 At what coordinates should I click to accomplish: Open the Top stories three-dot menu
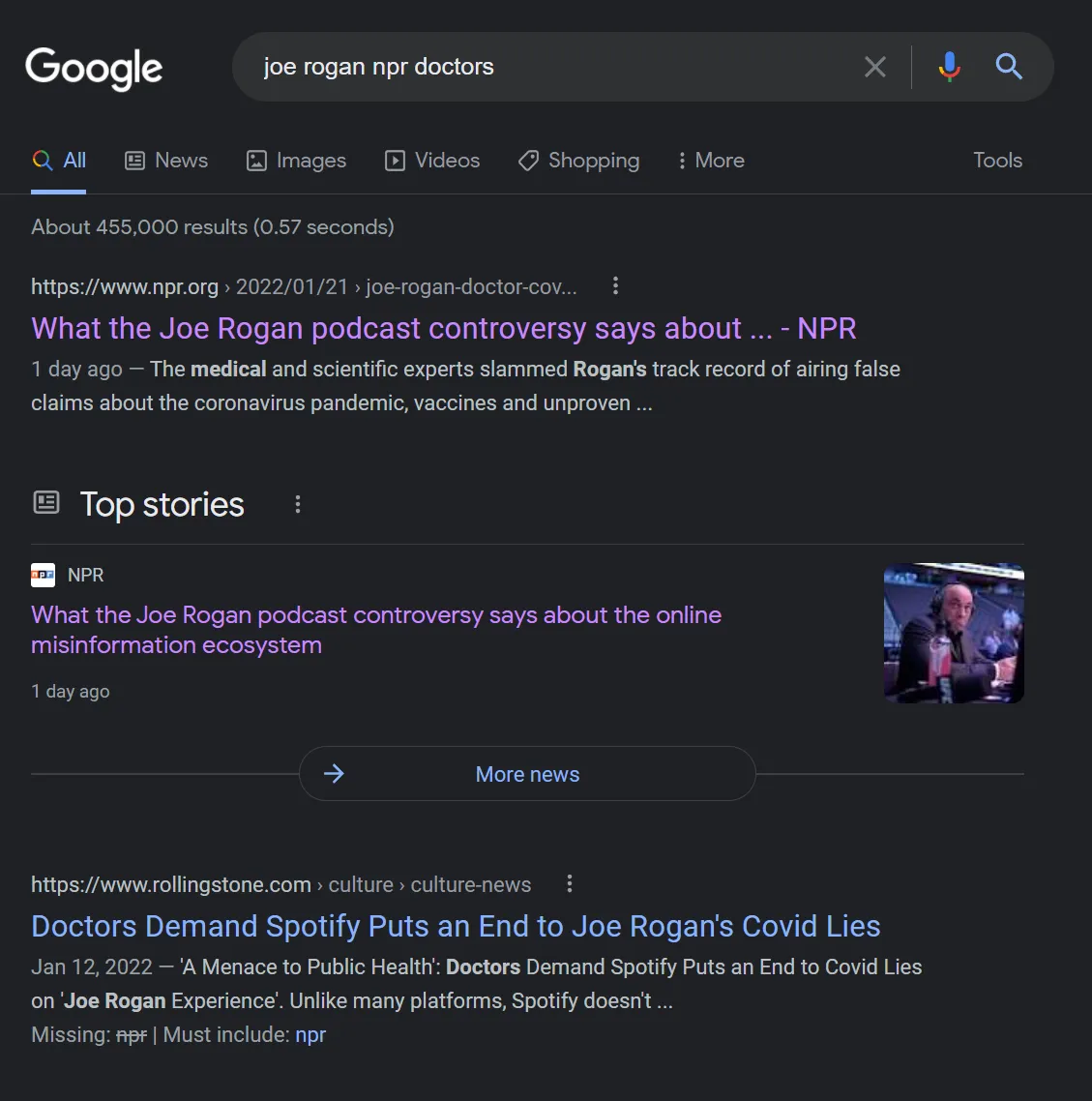pyautogui.click(x=298, y=504)
